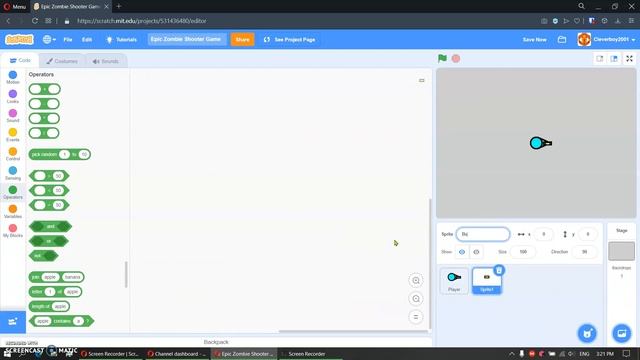Click the project title field

pos(187,39)
